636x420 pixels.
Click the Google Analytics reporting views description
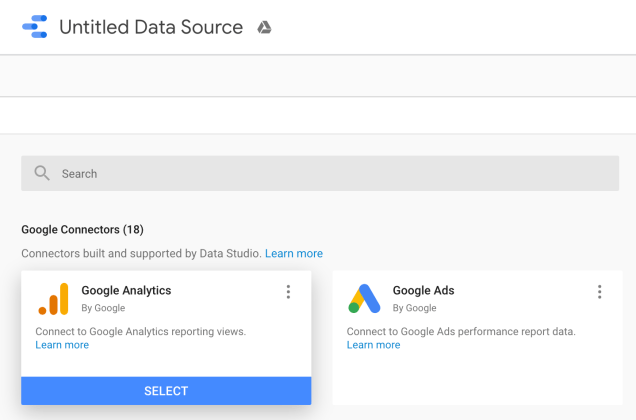click(140, 332)
